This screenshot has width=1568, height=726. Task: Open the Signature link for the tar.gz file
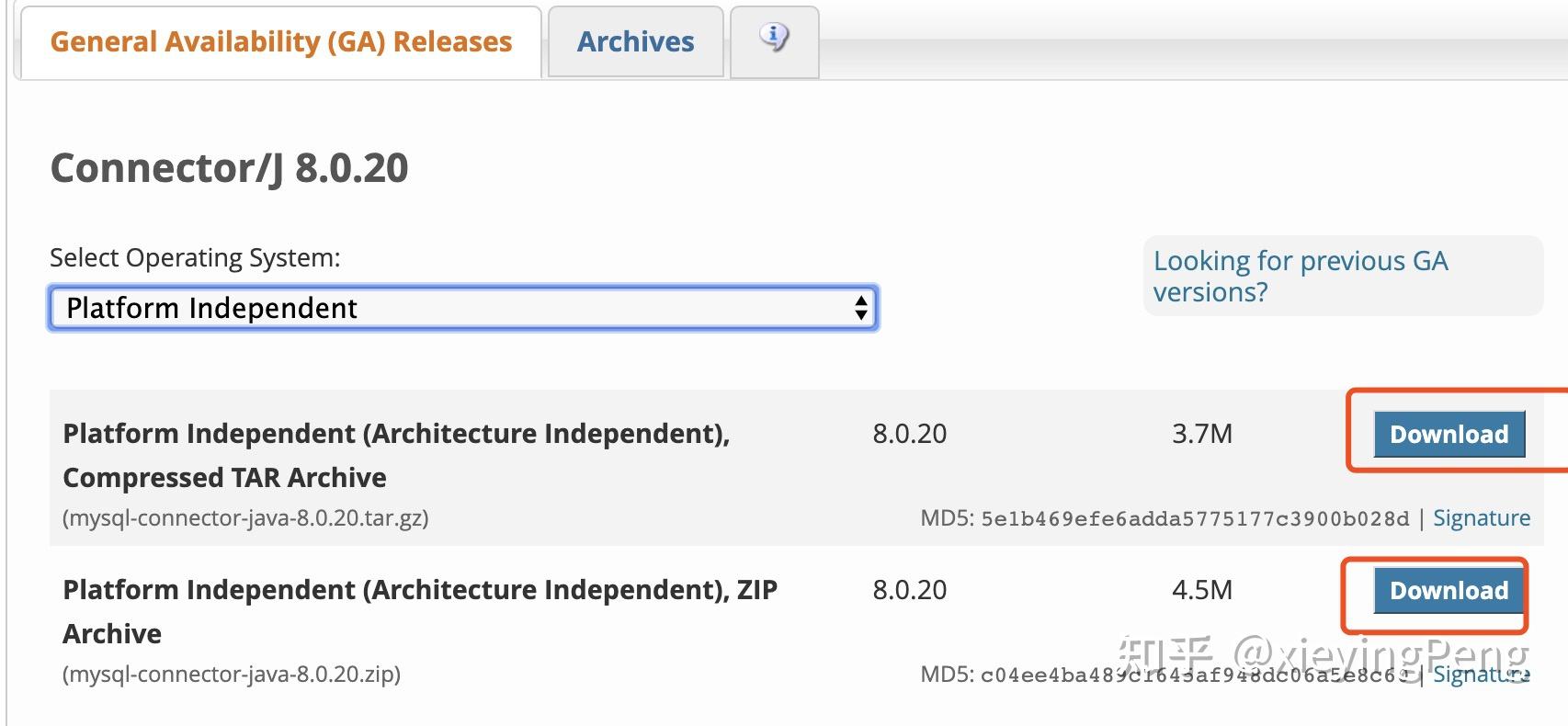click(1481, 518)
